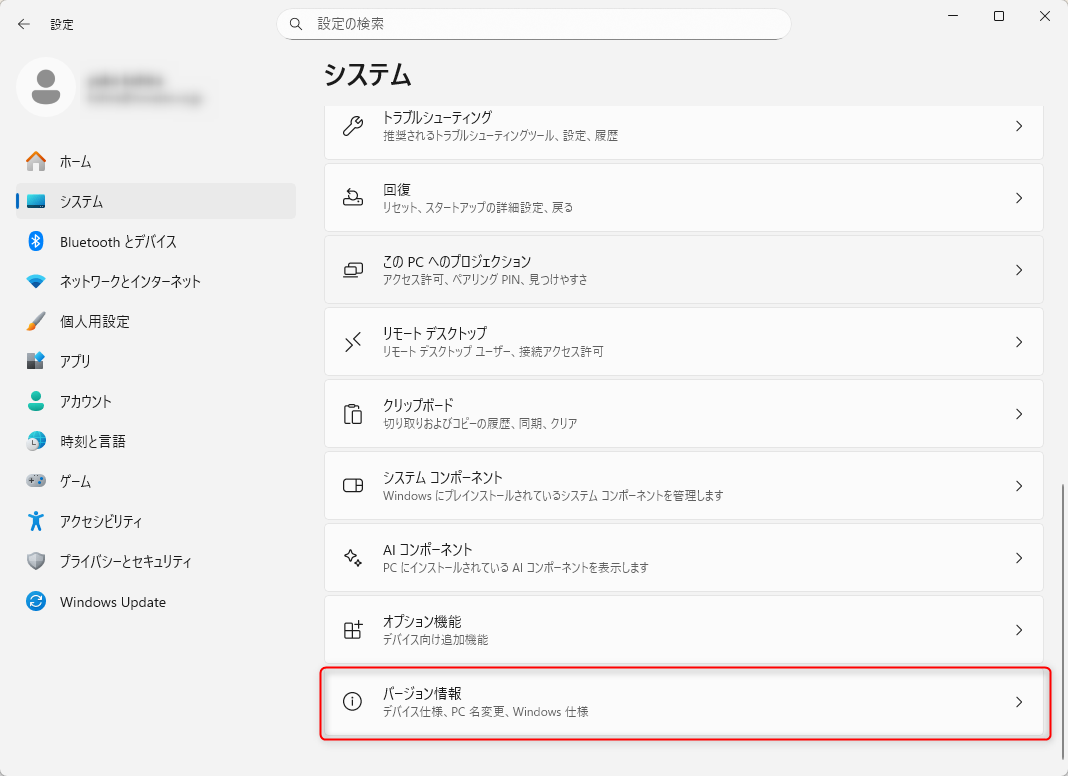Click the network Wi-Fi icon
1068x776 pixels.
tap(36, 281)
